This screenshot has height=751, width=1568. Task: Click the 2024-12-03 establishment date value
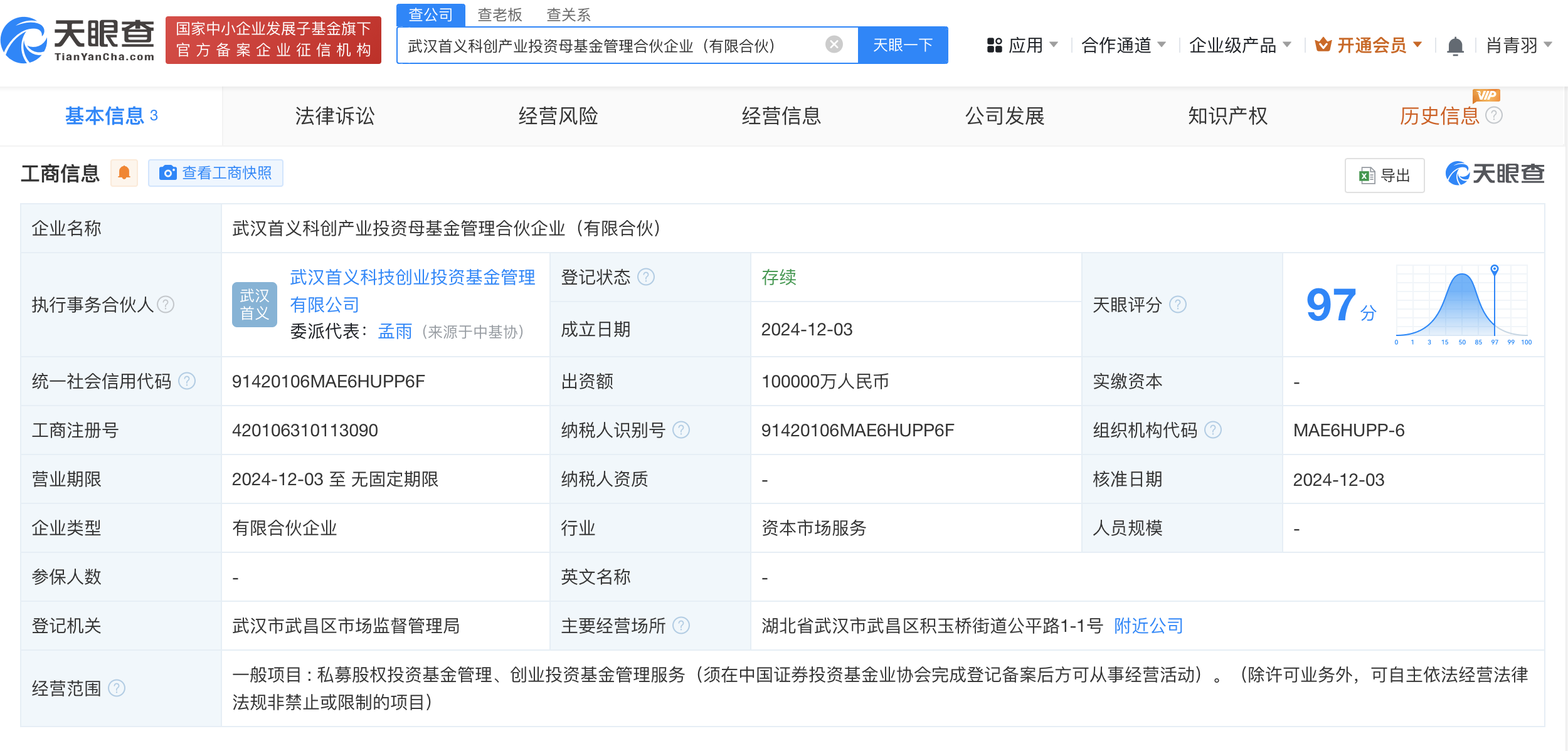pyautogui.click(x=807, y=330)
